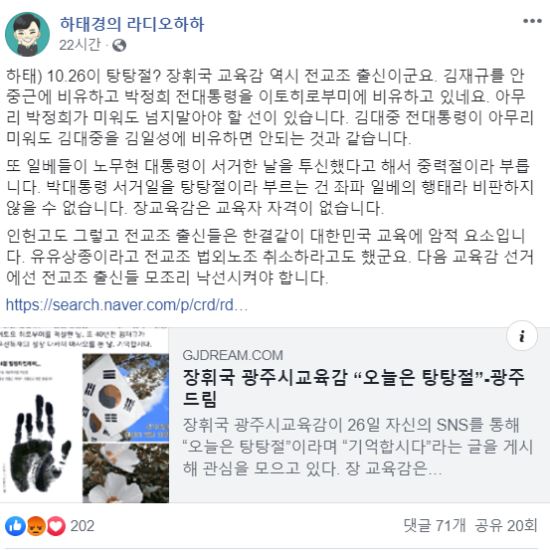
Task: Open the 하태경의 라디오하하 page name link
Action: click(x=132, y=24)
